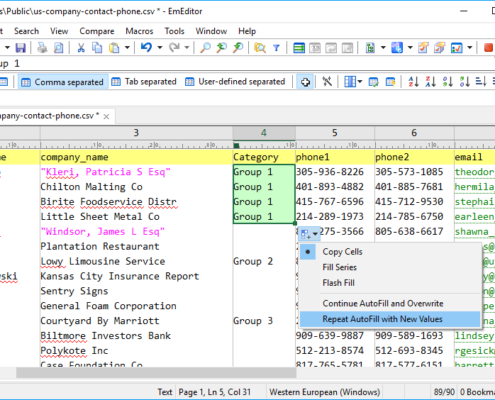Click the spreadsheet icon with yellow badge
Screen dimensions: 495x400
click(390, 81)
